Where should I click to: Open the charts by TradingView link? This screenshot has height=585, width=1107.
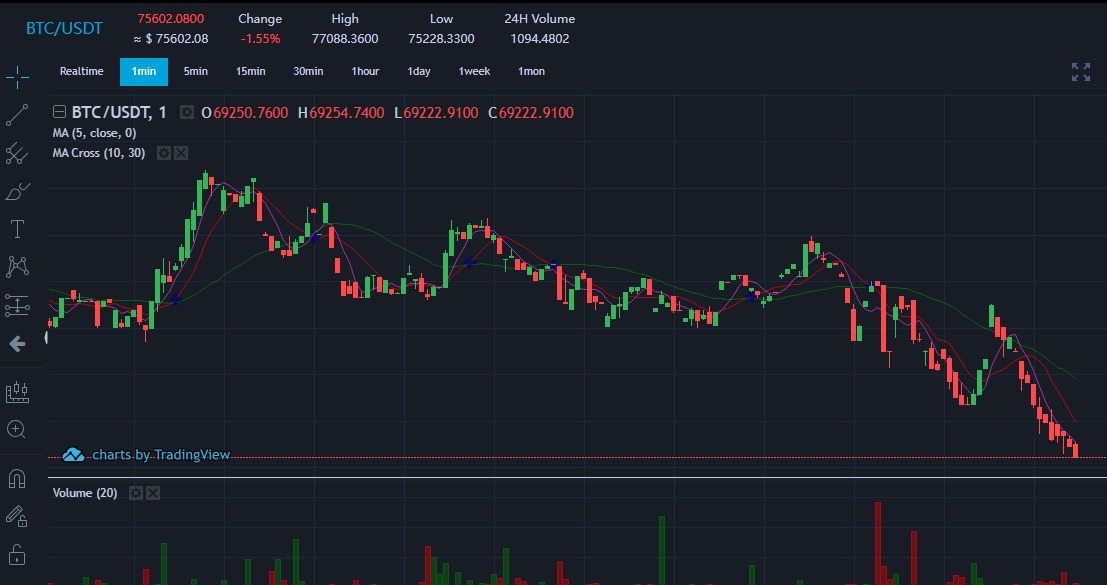[146, 455]
